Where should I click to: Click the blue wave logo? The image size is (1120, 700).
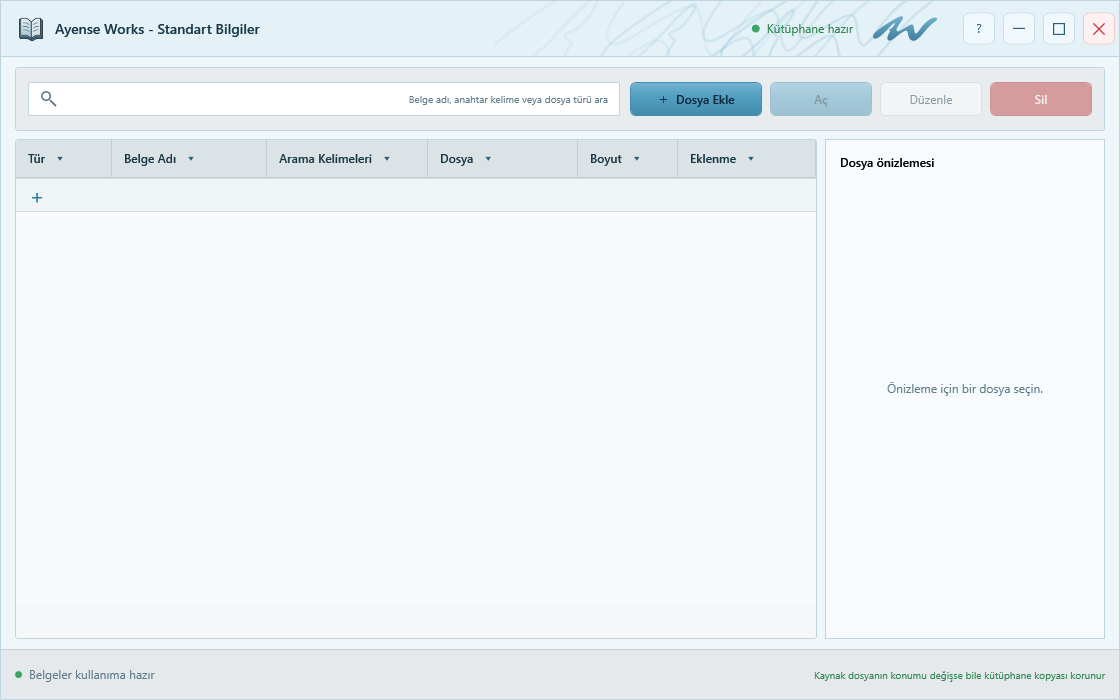click(904, 29)
